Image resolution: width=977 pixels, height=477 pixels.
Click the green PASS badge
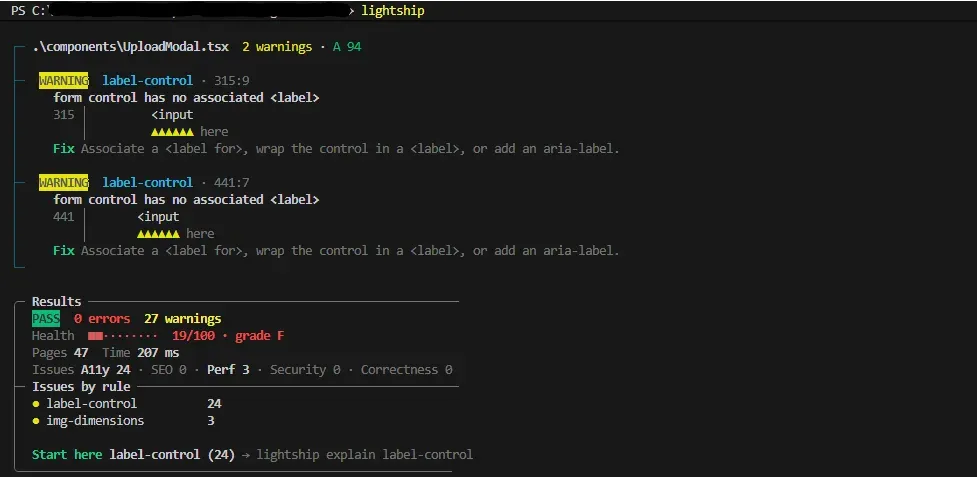click(x=46, y=319)
